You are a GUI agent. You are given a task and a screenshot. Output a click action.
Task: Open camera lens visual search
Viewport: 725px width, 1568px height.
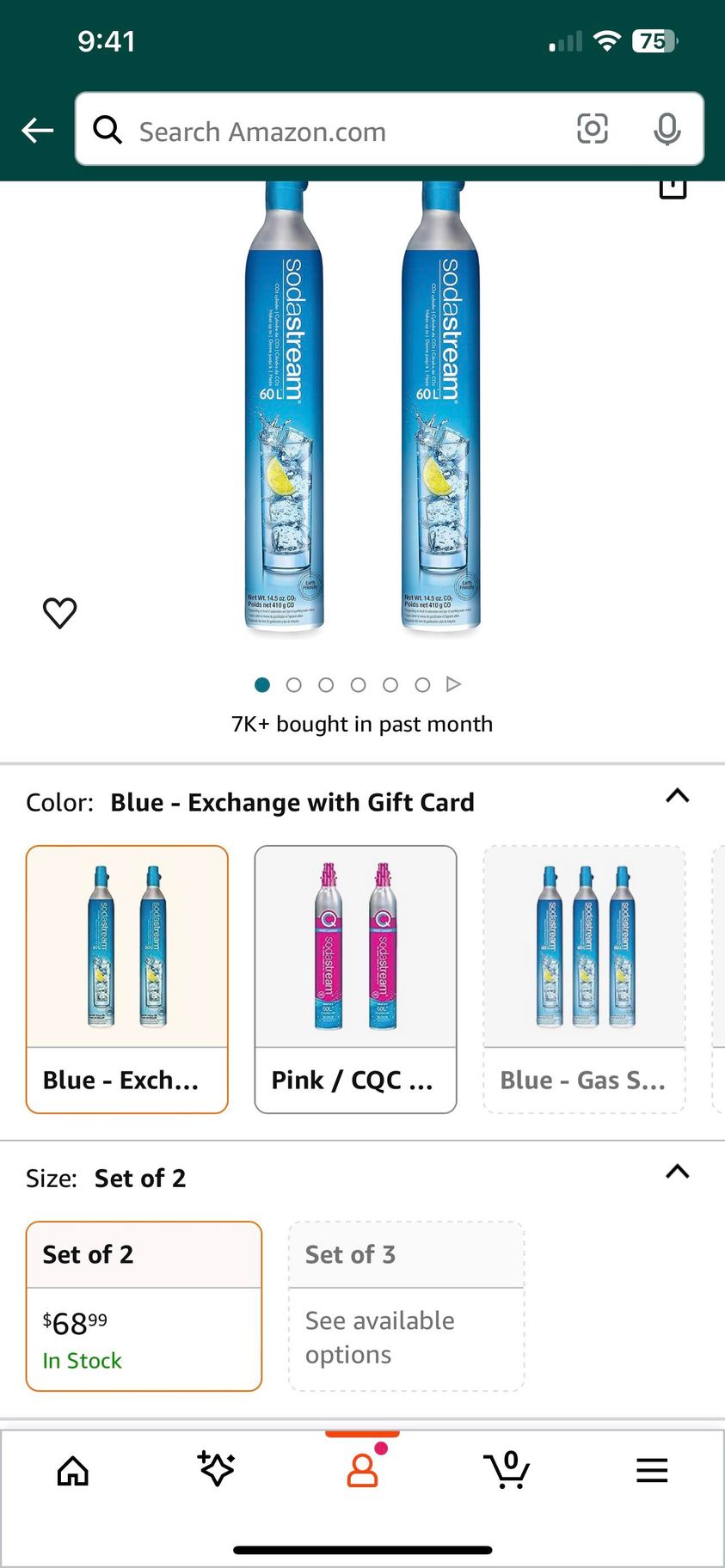[x=592, y=129]
